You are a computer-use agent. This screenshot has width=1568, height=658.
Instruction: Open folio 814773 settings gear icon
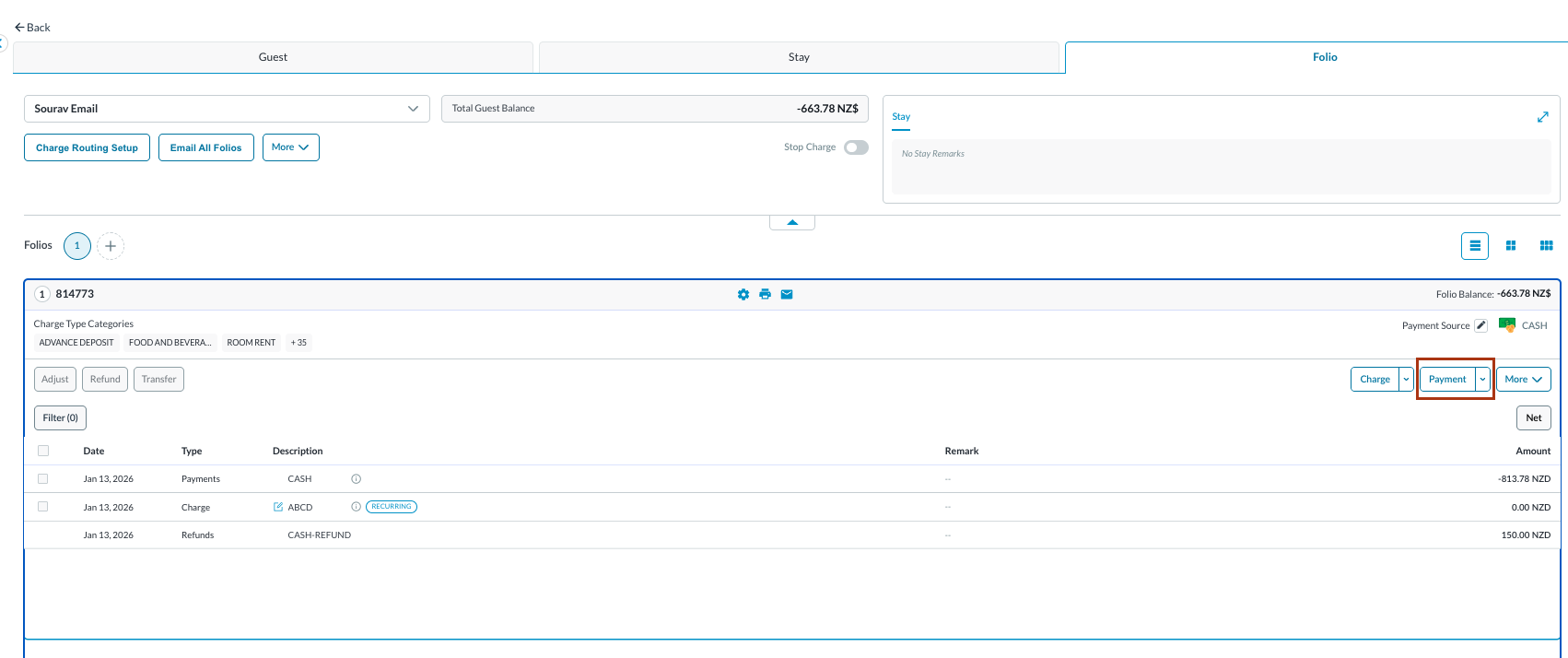pos(743,295)
